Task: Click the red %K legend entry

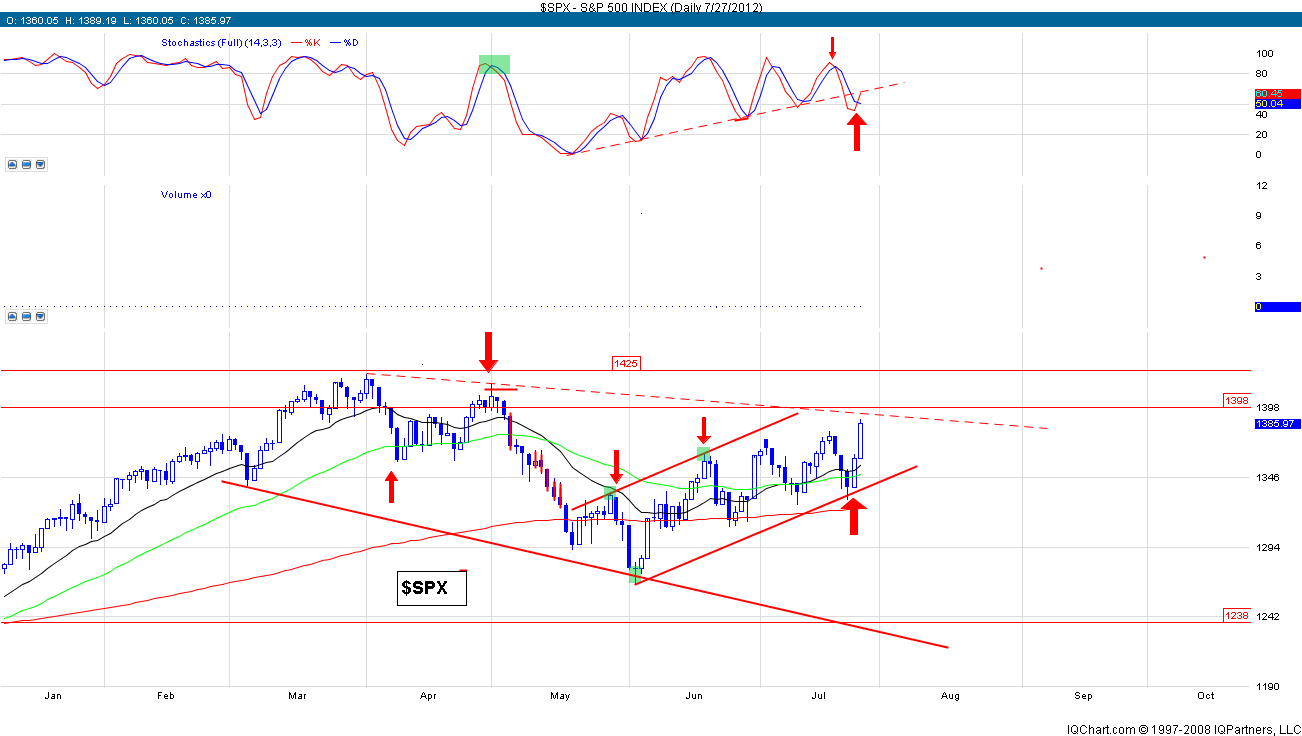Action: (x=304, y=43)
